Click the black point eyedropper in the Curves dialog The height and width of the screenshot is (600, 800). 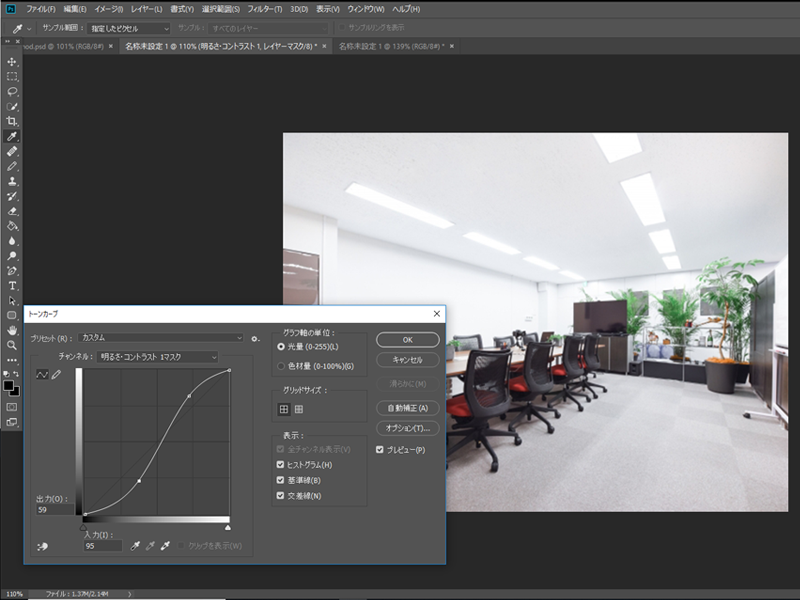pos(135,546)
